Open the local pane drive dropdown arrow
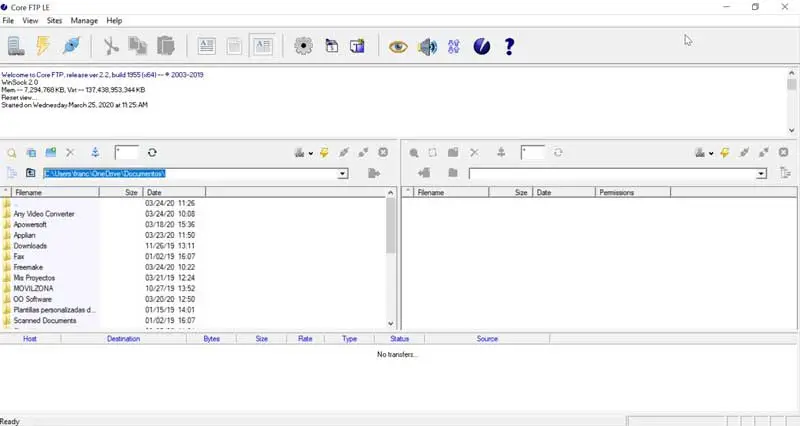Viewport: 800px width, 426px height. [311, 153]
